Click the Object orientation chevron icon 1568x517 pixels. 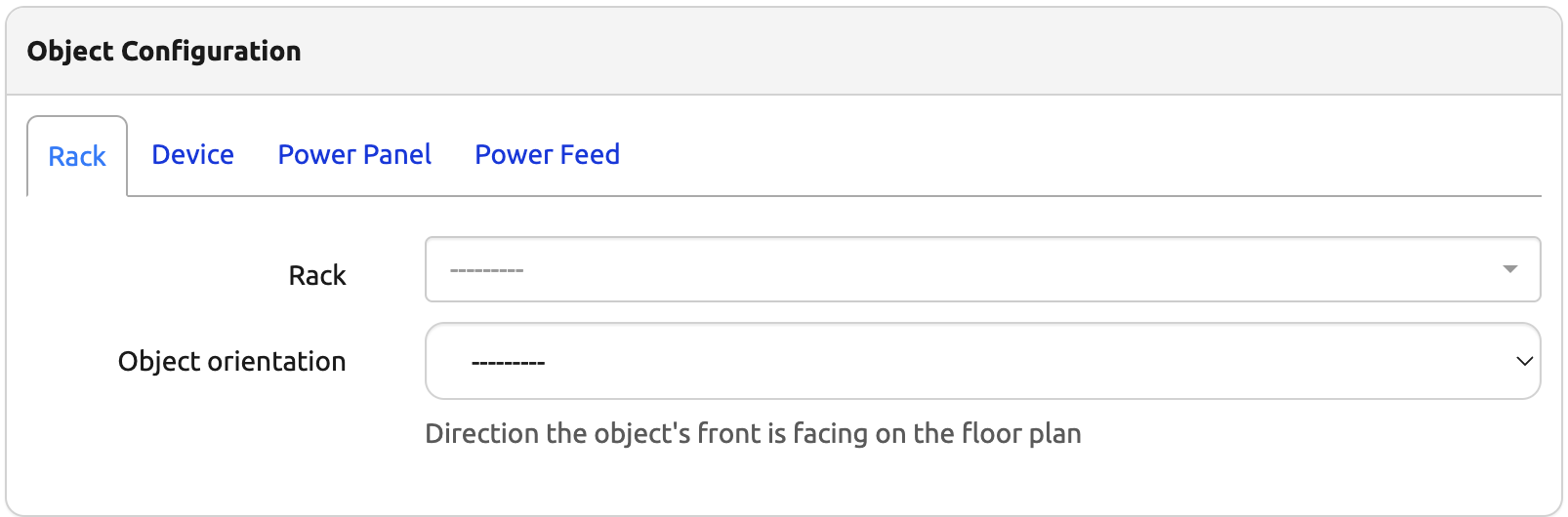tap(1524, 362)
